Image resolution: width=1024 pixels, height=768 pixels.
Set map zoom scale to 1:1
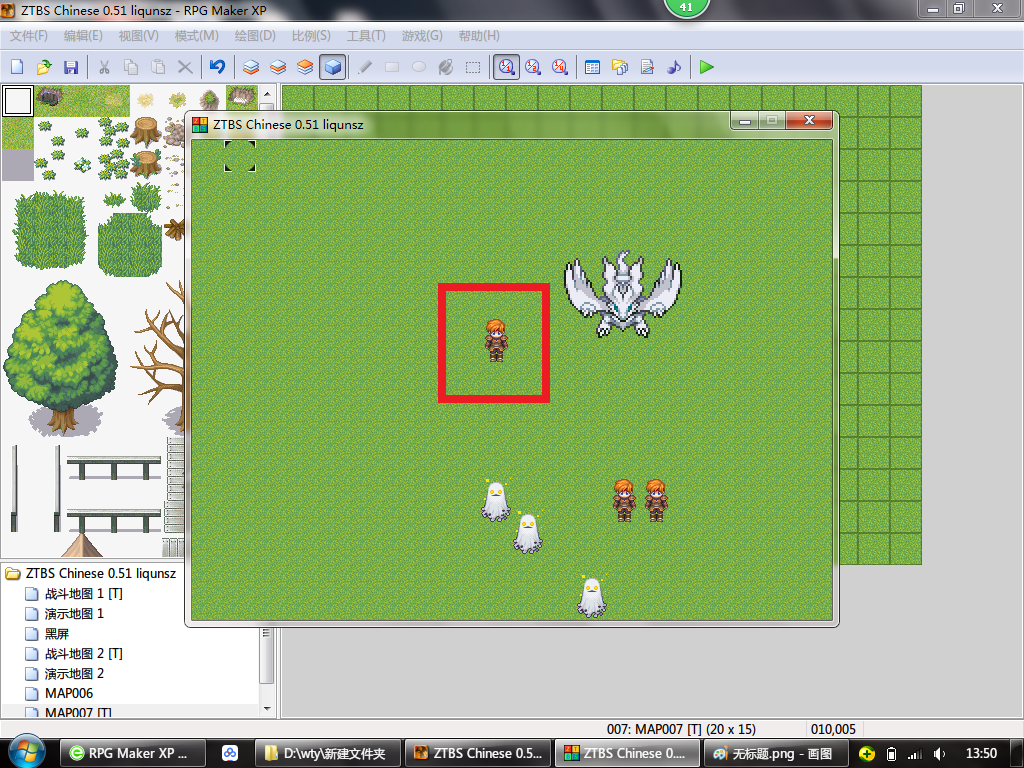506,67
